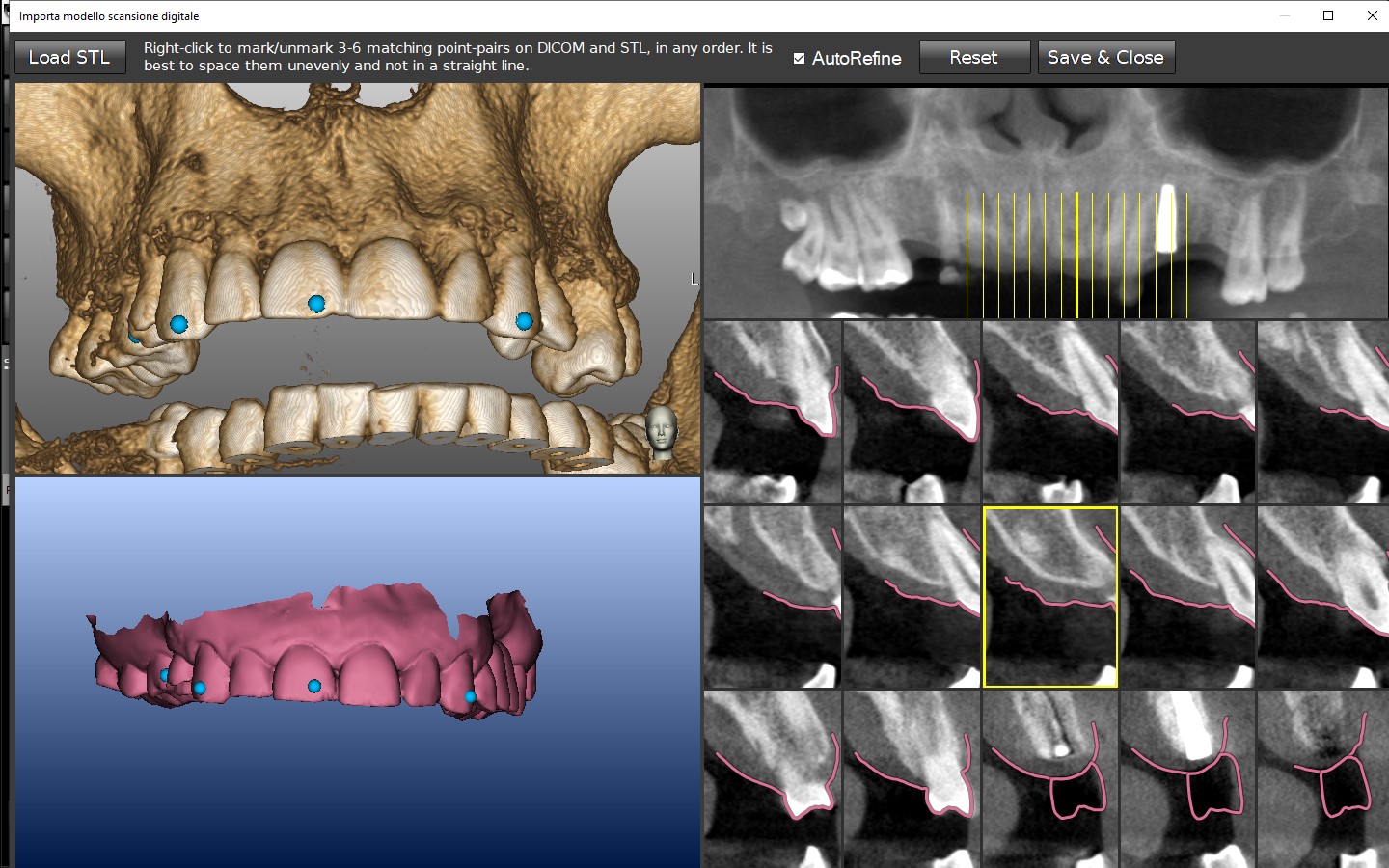Click large left blue marker on skull teeth
The width and height of the screenshot is (1389, 868).
pos(178,324)
